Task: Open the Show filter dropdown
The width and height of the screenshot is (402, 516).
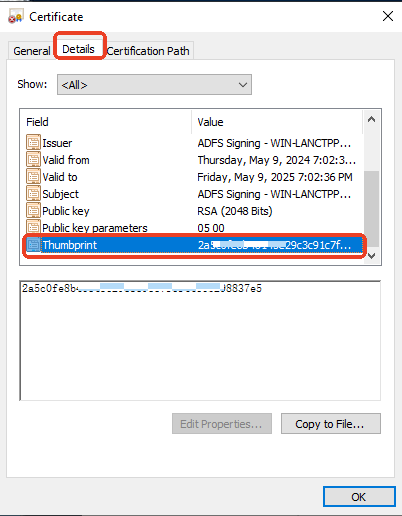Action: (154, 85)
